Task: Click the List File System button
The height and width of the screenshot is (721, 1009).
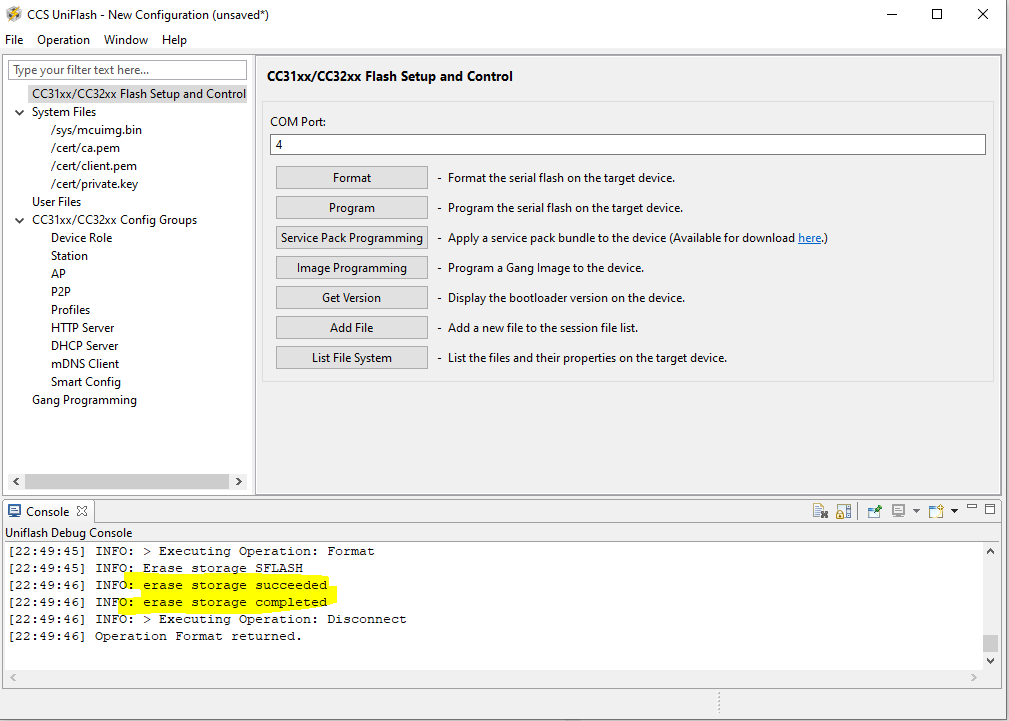Action: pyautogui.click(x=352, y=358)
